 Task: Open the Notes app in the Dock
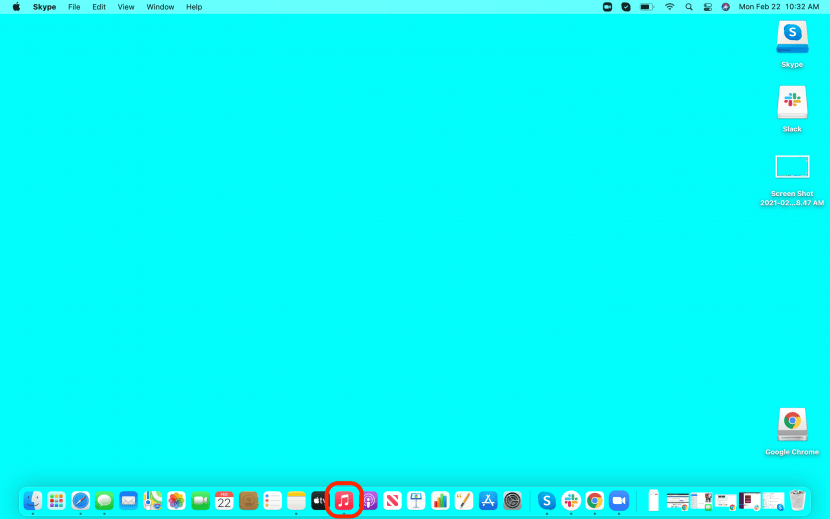pos(296,500)
